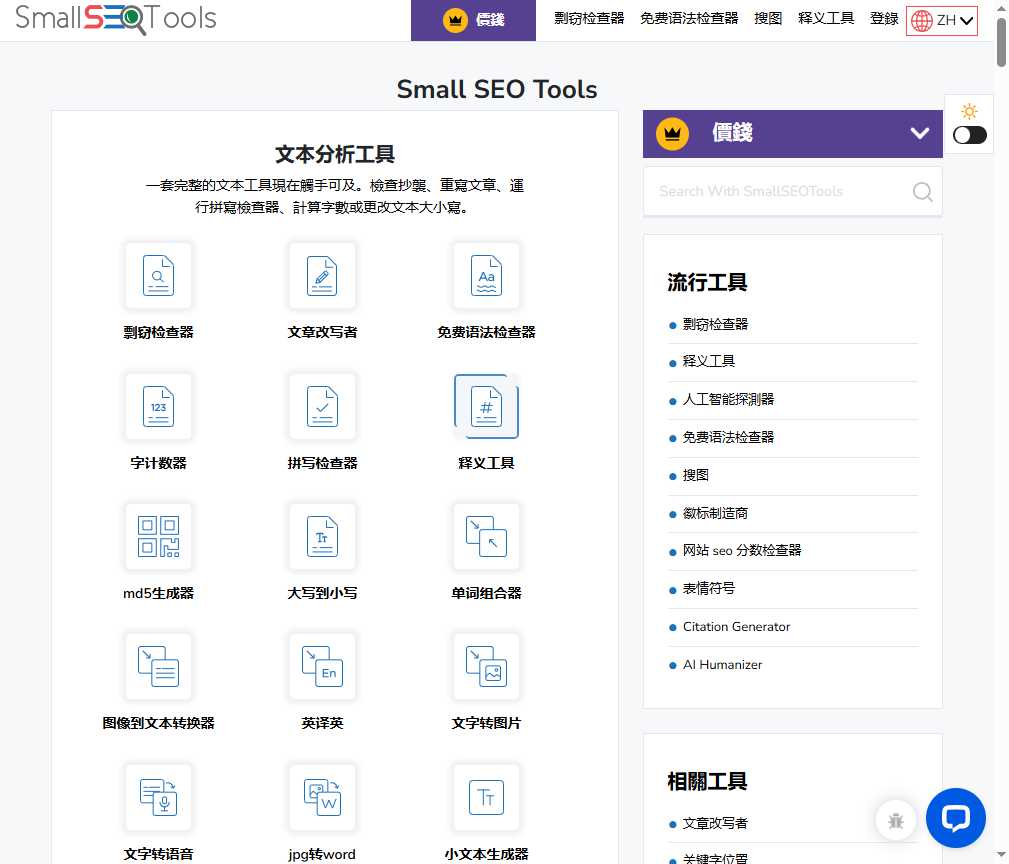The image size is (1009, 864).
Task: Toggle the dark mode switch
Action: (x=969, y=135)
